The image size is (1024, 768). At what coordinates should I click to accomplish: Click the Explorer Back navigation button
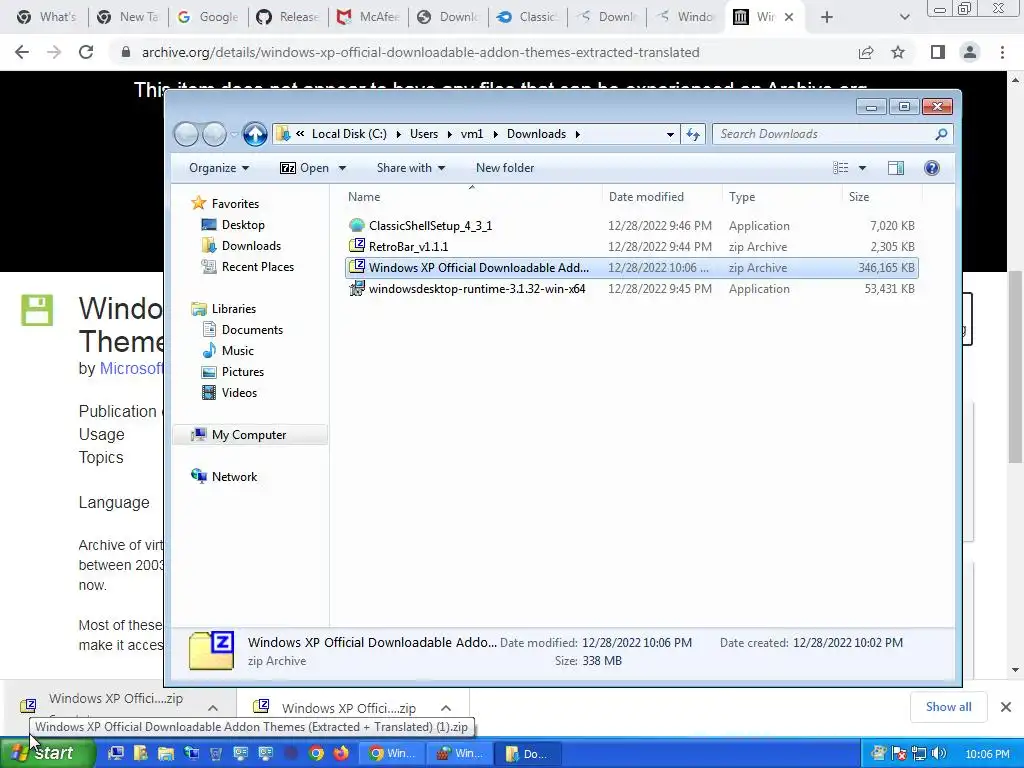[186, 134]
